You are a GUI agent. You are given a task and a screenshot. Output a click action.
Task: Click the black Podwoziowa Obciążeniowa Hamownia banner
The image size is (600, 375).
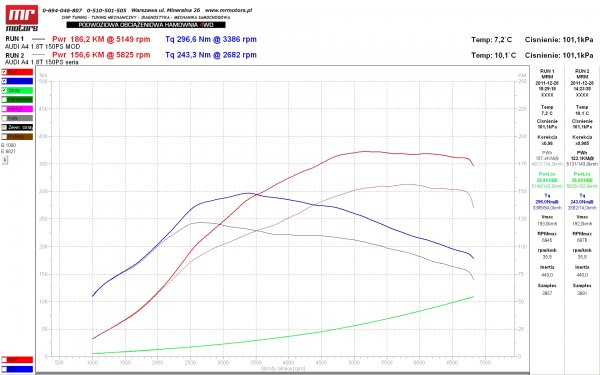146,25
